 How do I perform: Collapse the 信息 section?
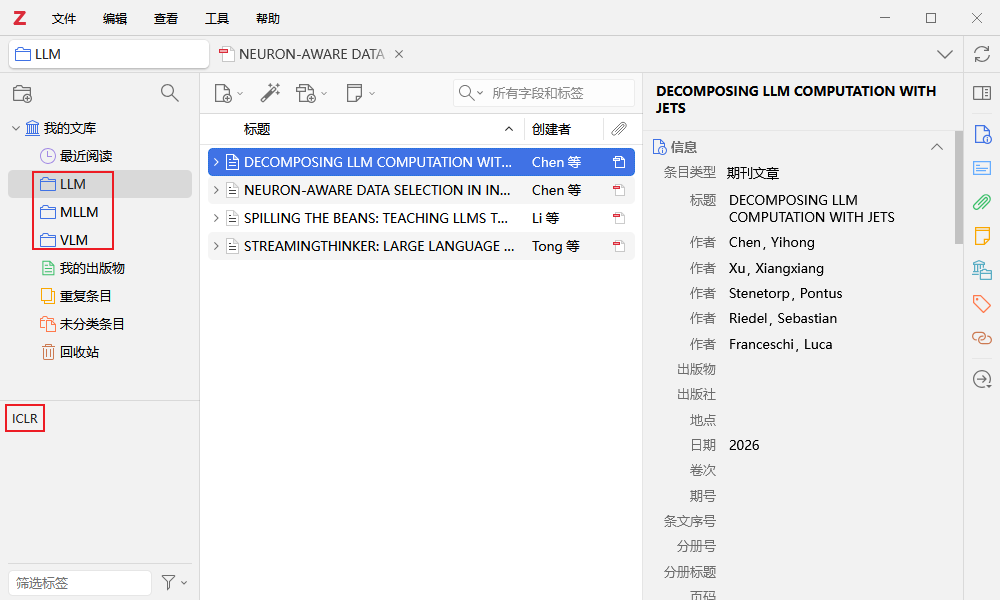[936, 147]
